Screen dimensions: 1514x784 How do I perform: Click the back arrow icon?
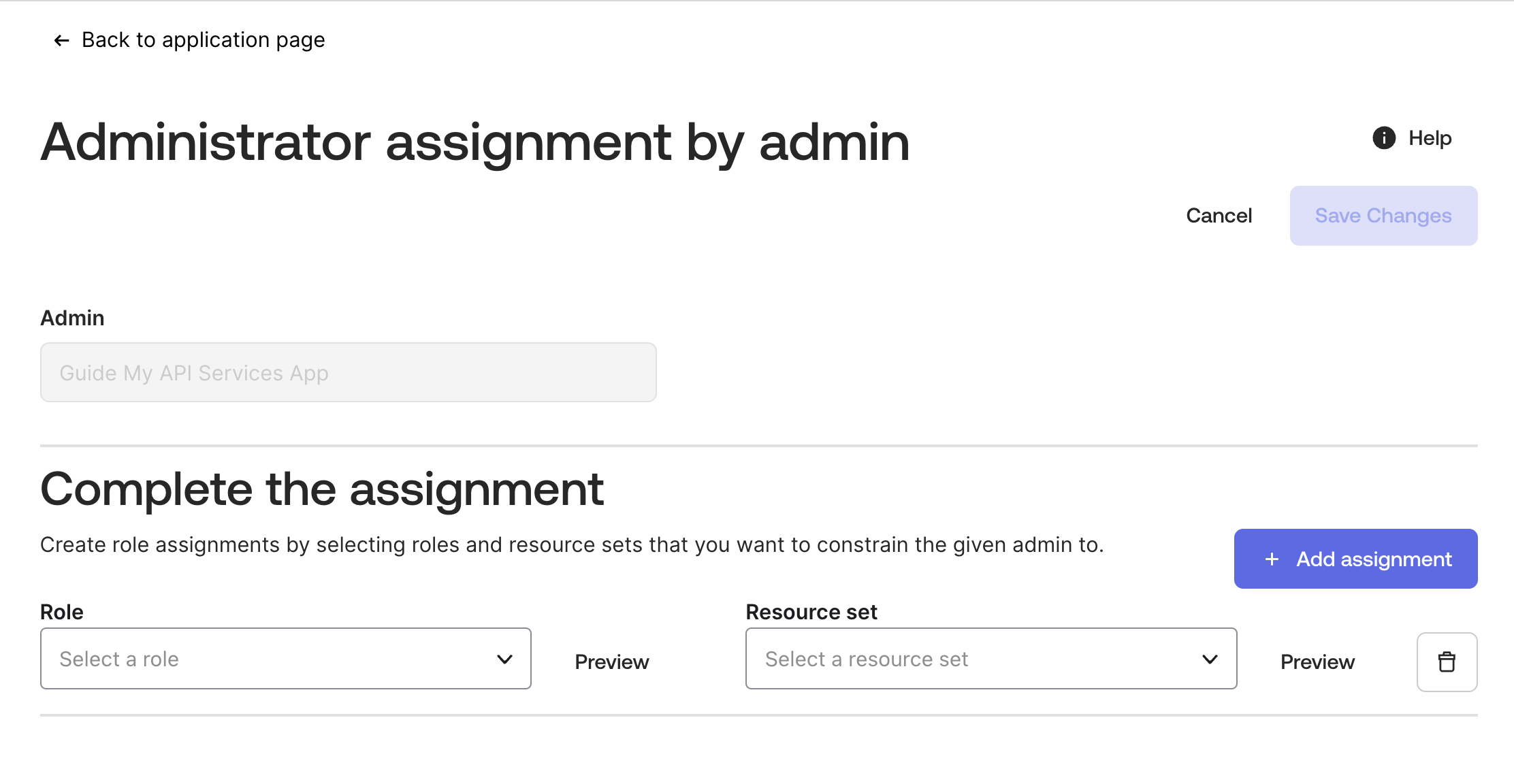pos(61,40)
